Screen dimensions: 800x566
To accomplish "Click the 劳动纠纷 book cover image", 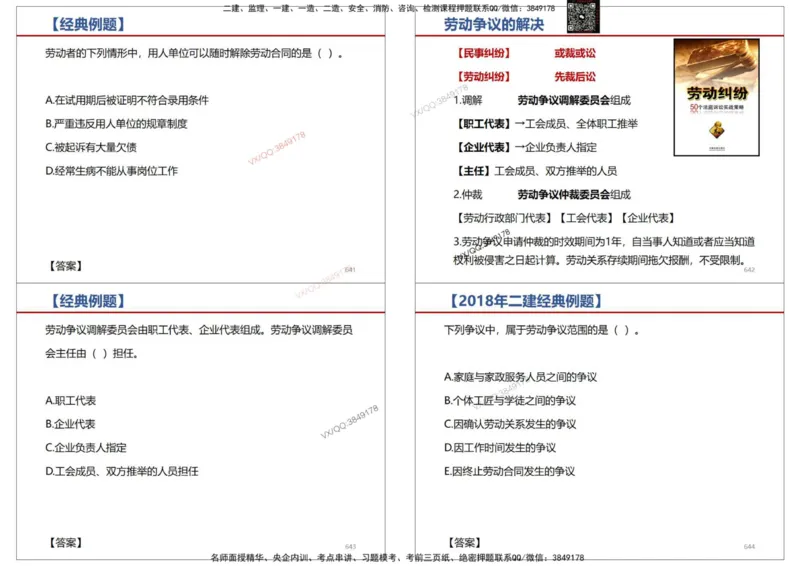I will coord(716,97).
